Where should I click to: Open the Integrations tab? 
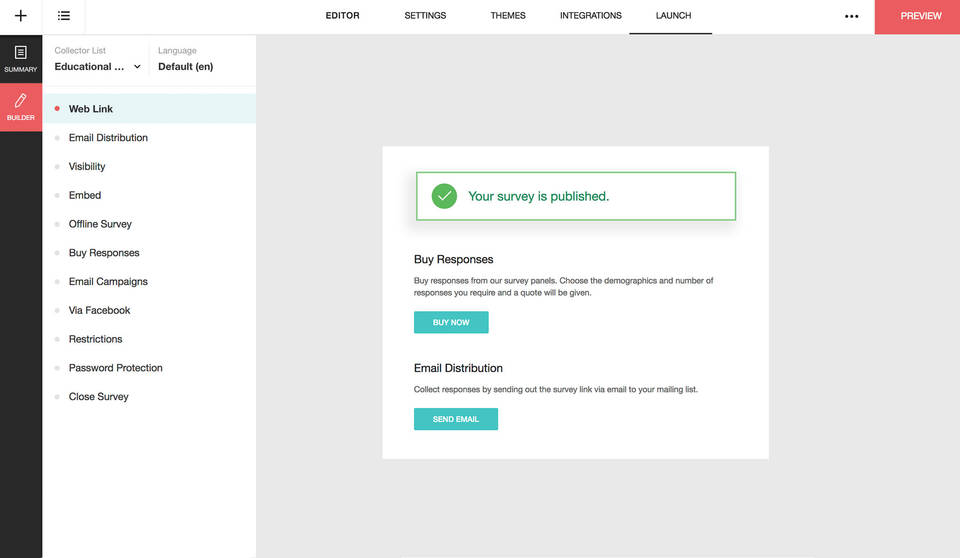pyautogui.click(x=590, y=16)
